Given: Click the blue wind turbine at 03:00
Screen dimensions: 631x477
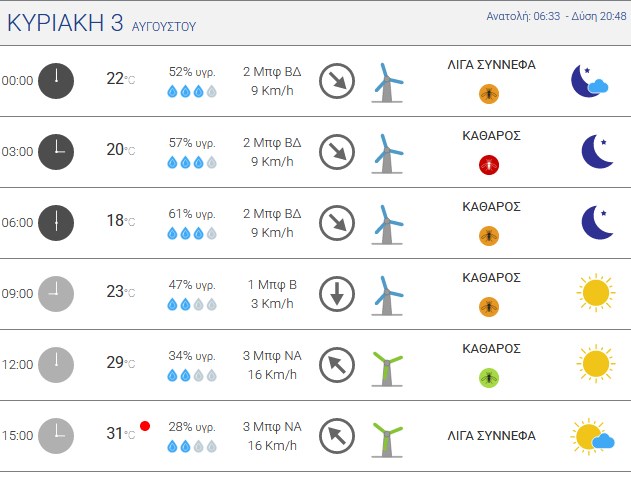Looking at the screenshot, I should click(x=387, y=154).
